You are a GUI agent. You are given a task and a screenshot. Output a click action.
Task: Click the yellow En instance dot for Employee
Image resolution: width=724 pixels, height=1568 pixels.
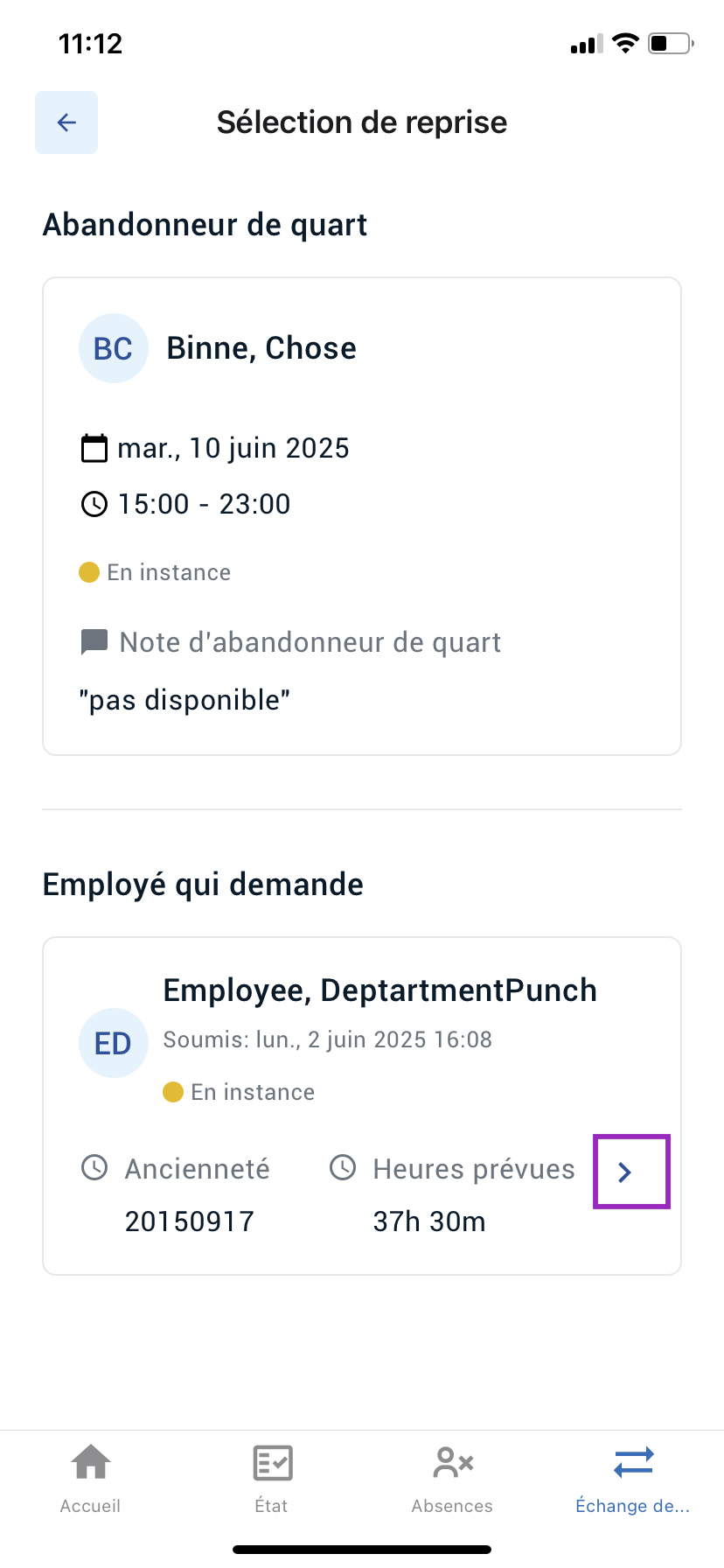[173, 1092]
